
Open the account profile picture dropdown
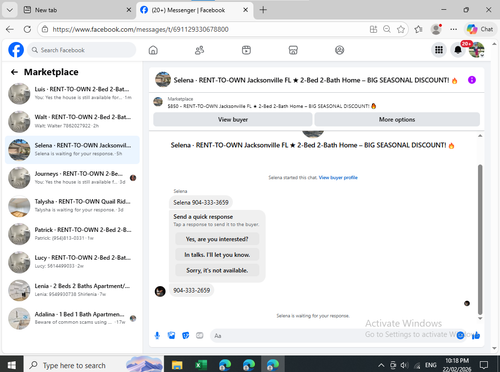tap(477, 50)
